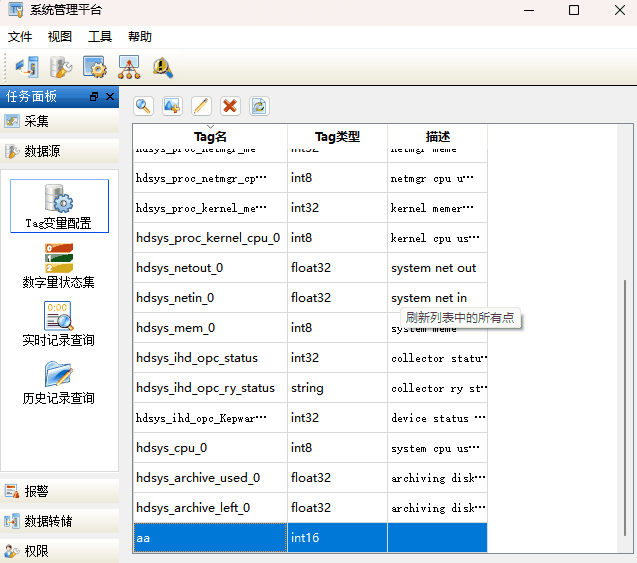Open Tag变量配置 panel item
This screenshot has height=563, width=637.
tap(59, 206)
